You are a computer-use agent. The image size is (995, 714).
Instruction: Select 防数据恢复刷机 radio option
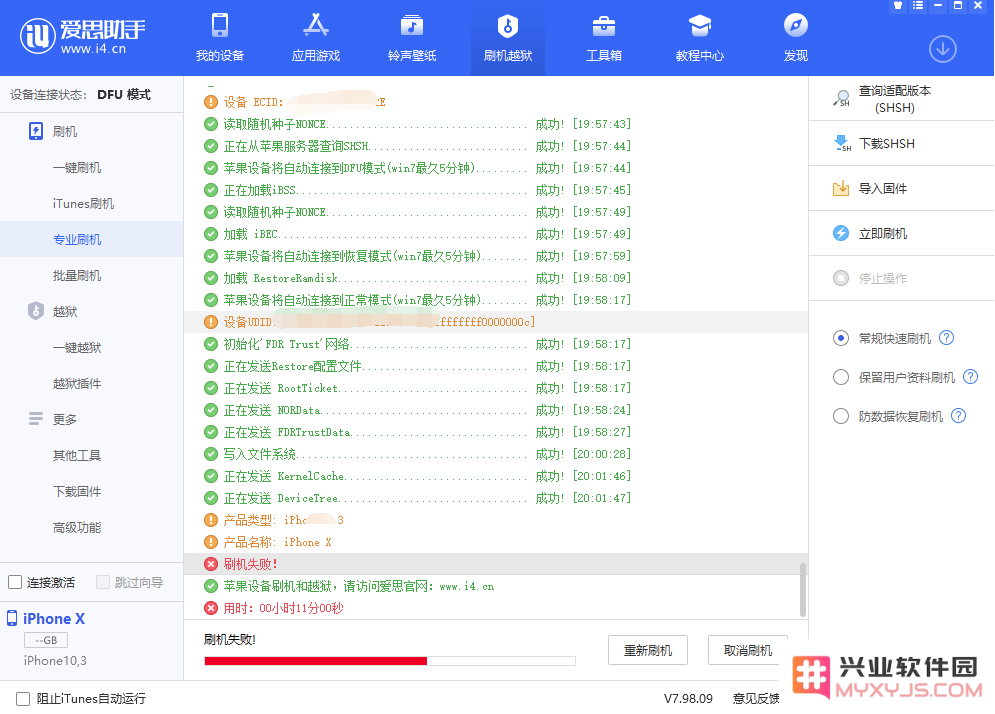pyautogui.click(x=841, y=416)
